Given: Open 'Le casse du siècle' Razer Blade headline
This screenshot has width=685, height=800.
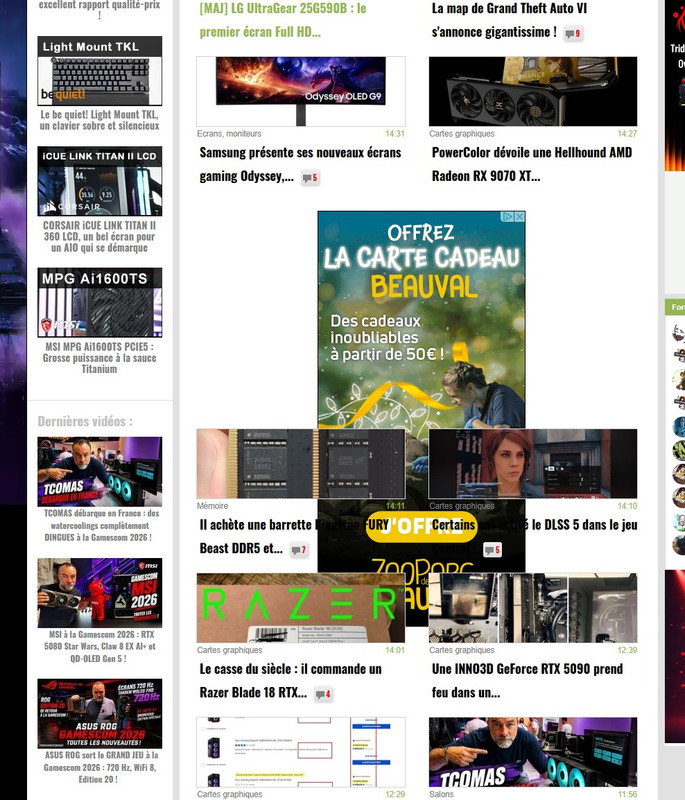Looking at the screenshot, I should click(x=290, y=681).
